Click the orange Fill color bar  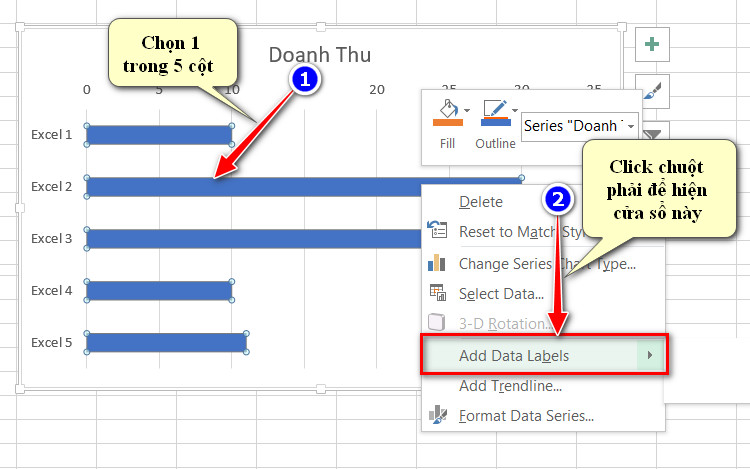click(x=448, y=123)
